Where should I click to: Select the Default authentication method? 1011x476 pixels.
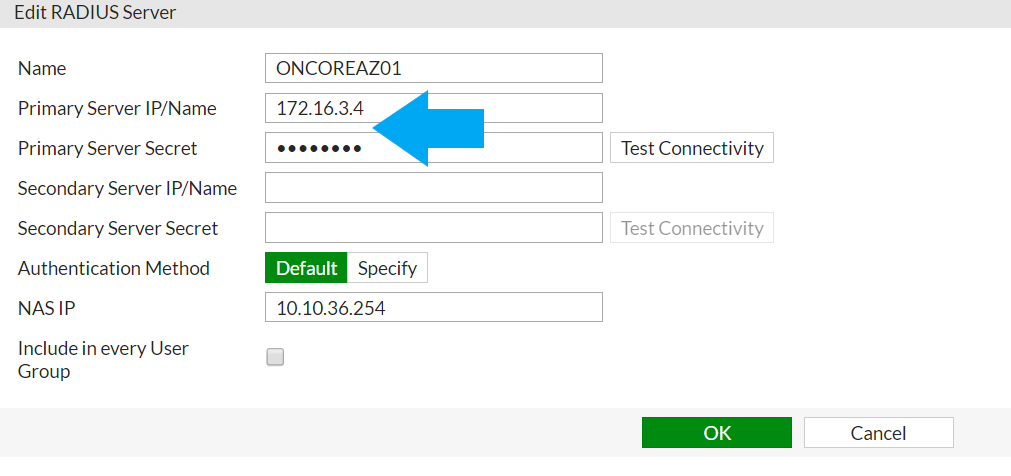coord(307,268)
